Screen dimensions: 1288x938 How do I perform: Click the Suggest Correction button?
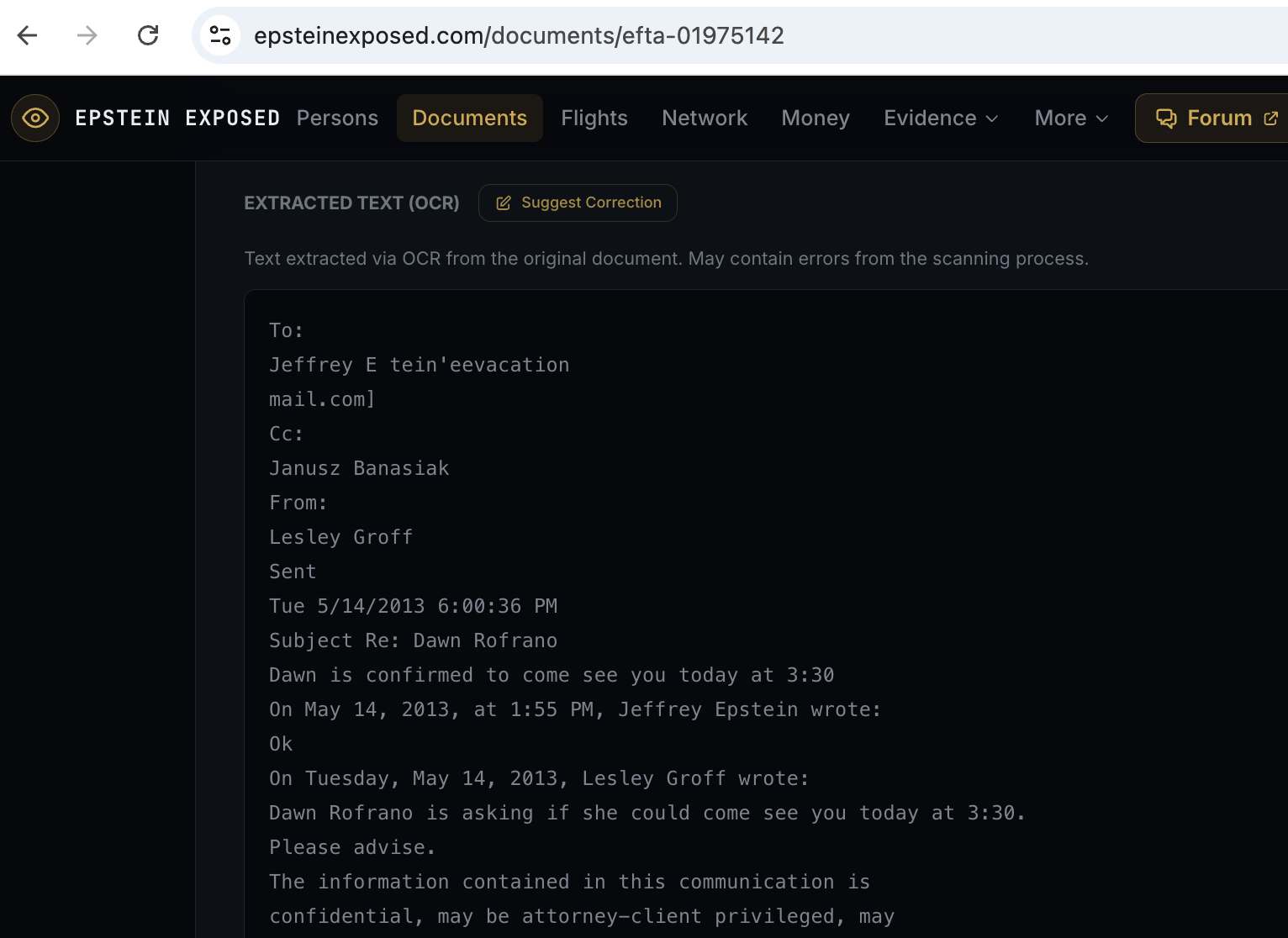(578, 203)
